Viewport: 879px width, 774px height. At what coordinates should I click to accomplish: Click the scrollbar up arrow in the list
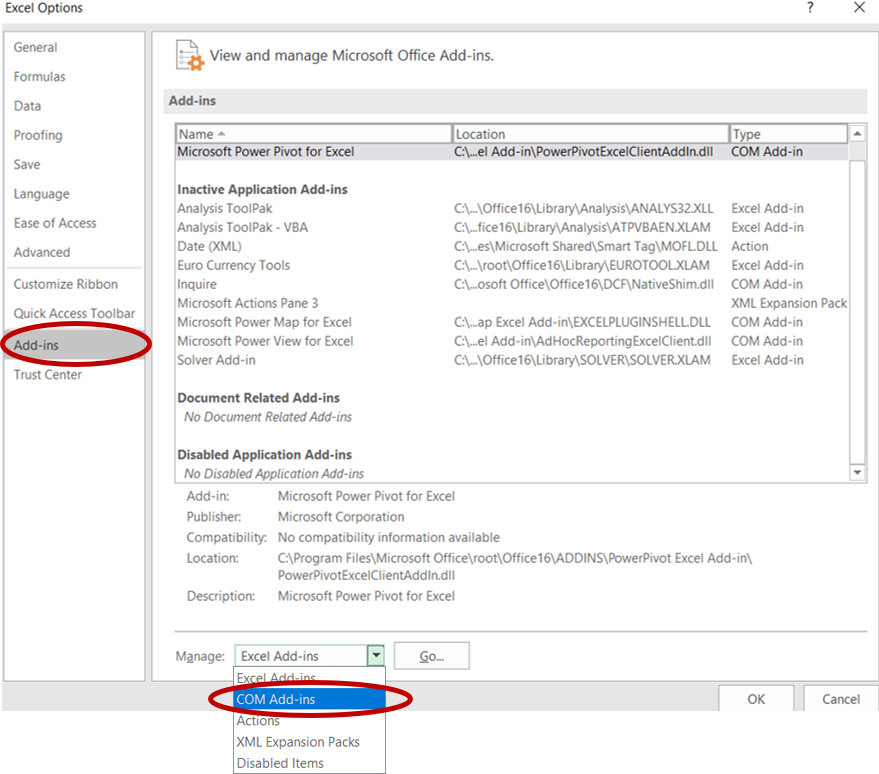click(858, 132)
